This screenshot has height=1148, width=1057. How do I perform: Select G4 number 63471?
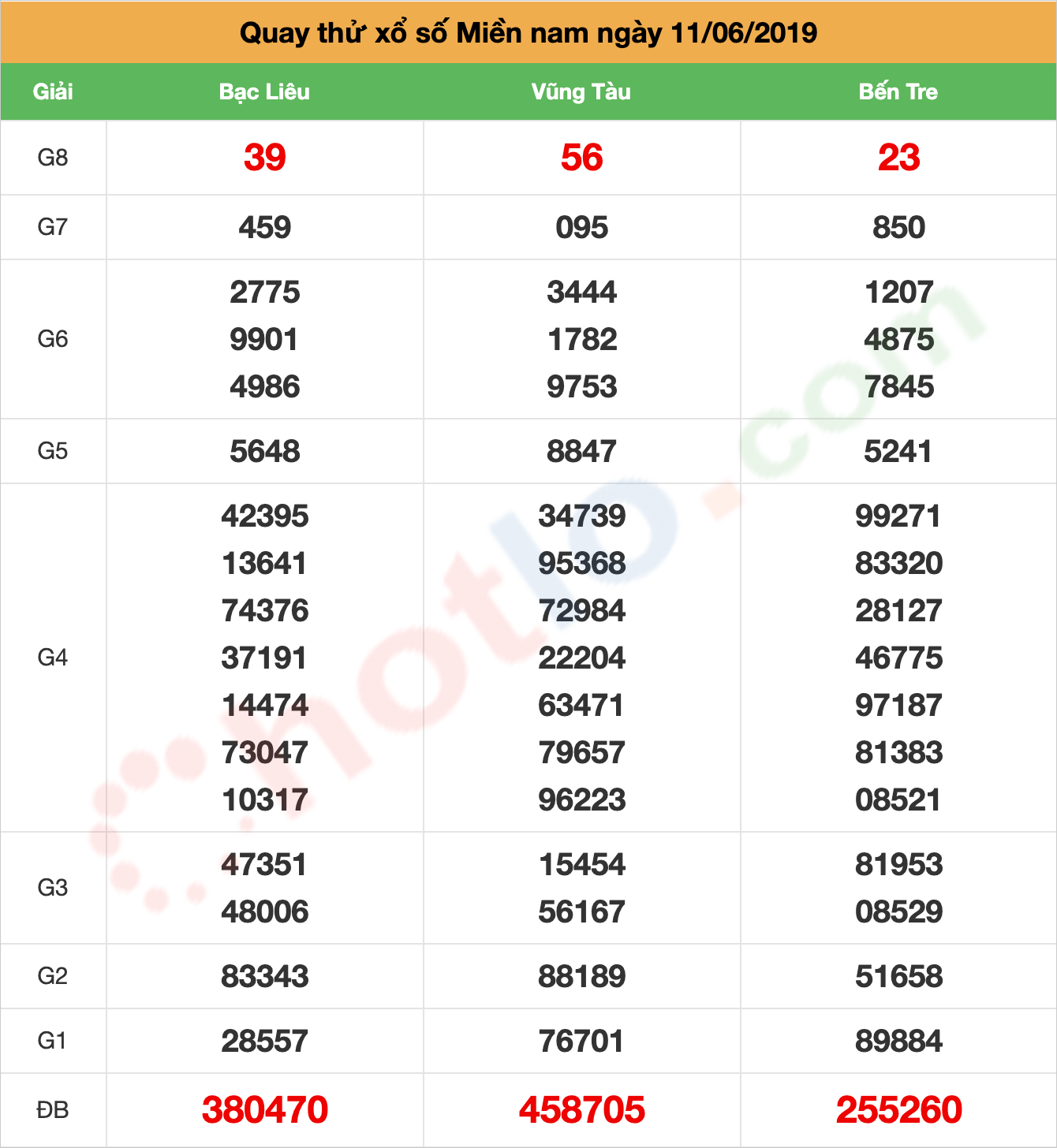[582, 706]
